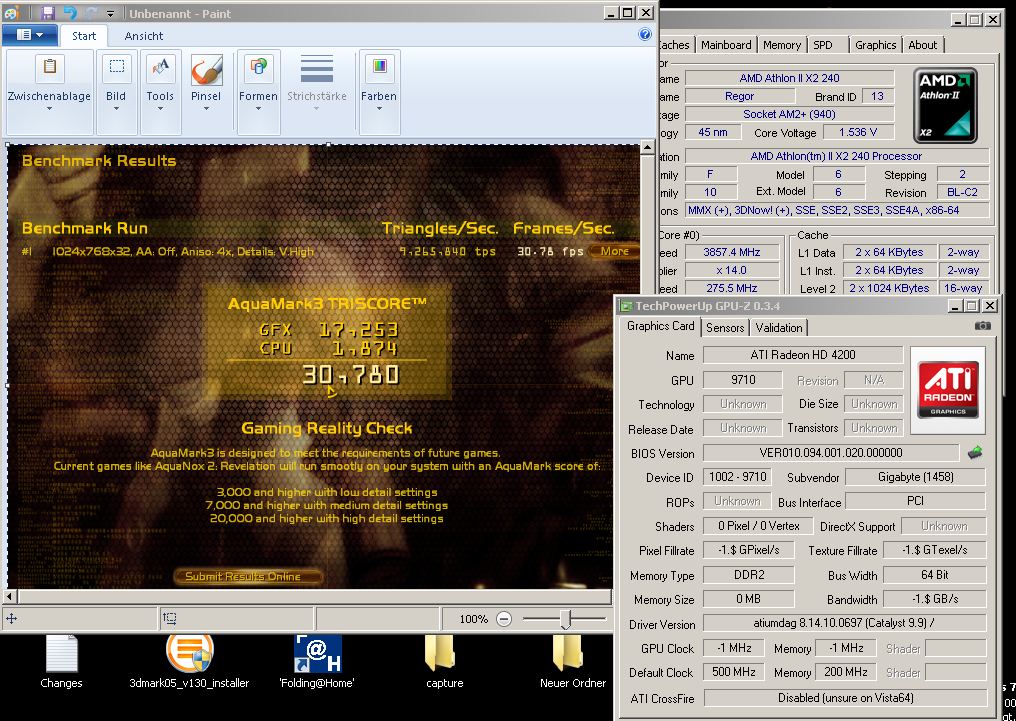
Task: Click the AMD Athlon II logo in CPU-Z
Action: [x=945, y=106]
